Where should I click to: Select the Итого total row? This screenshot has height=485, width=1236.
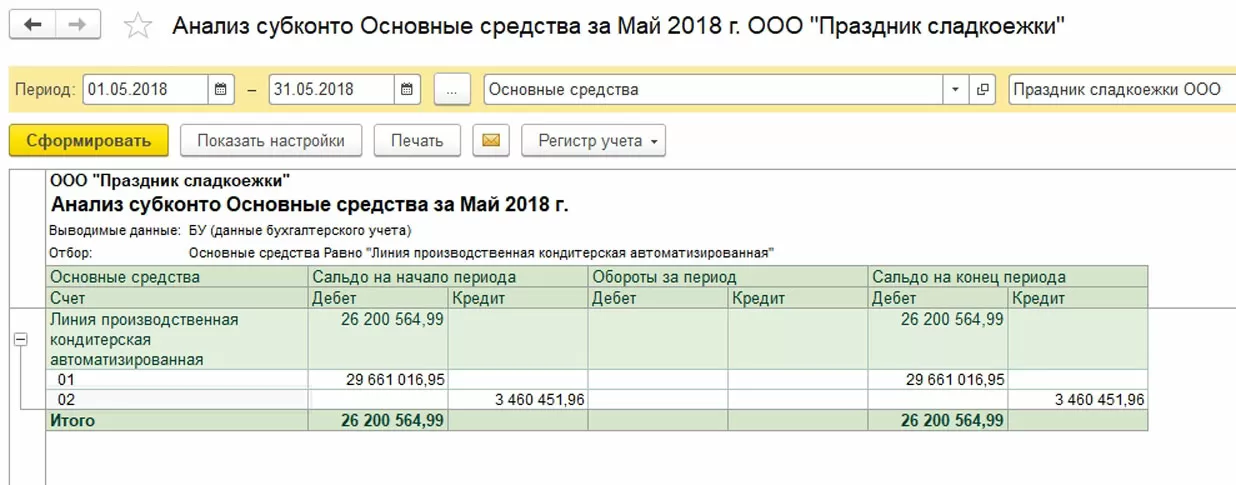(73, 421)
